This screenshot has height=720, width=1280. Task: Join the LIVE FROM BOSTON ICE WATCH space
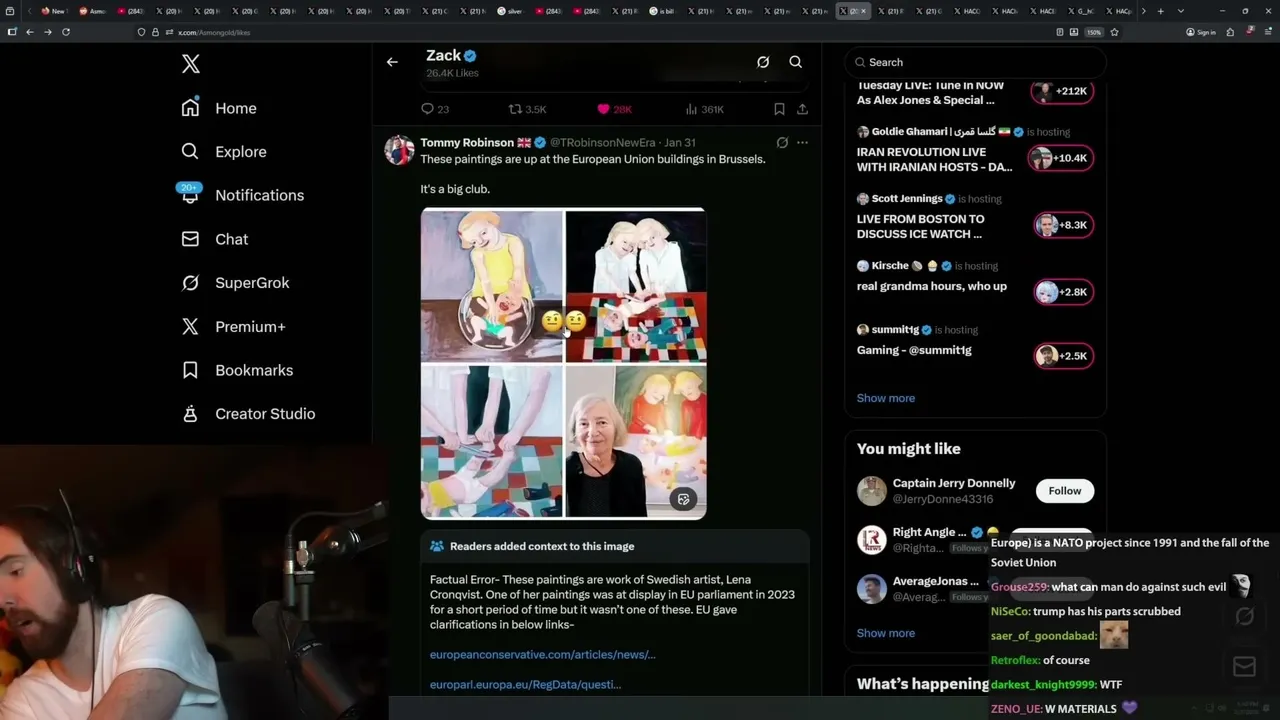tap(920, 226)
